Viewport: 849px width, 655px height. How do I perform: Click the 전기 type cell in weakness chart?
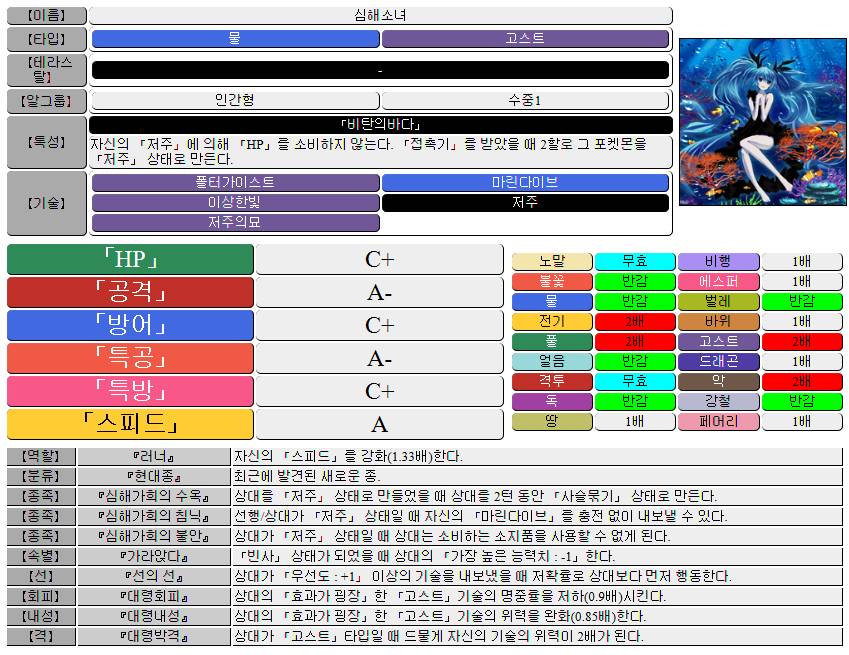(552, 322)
